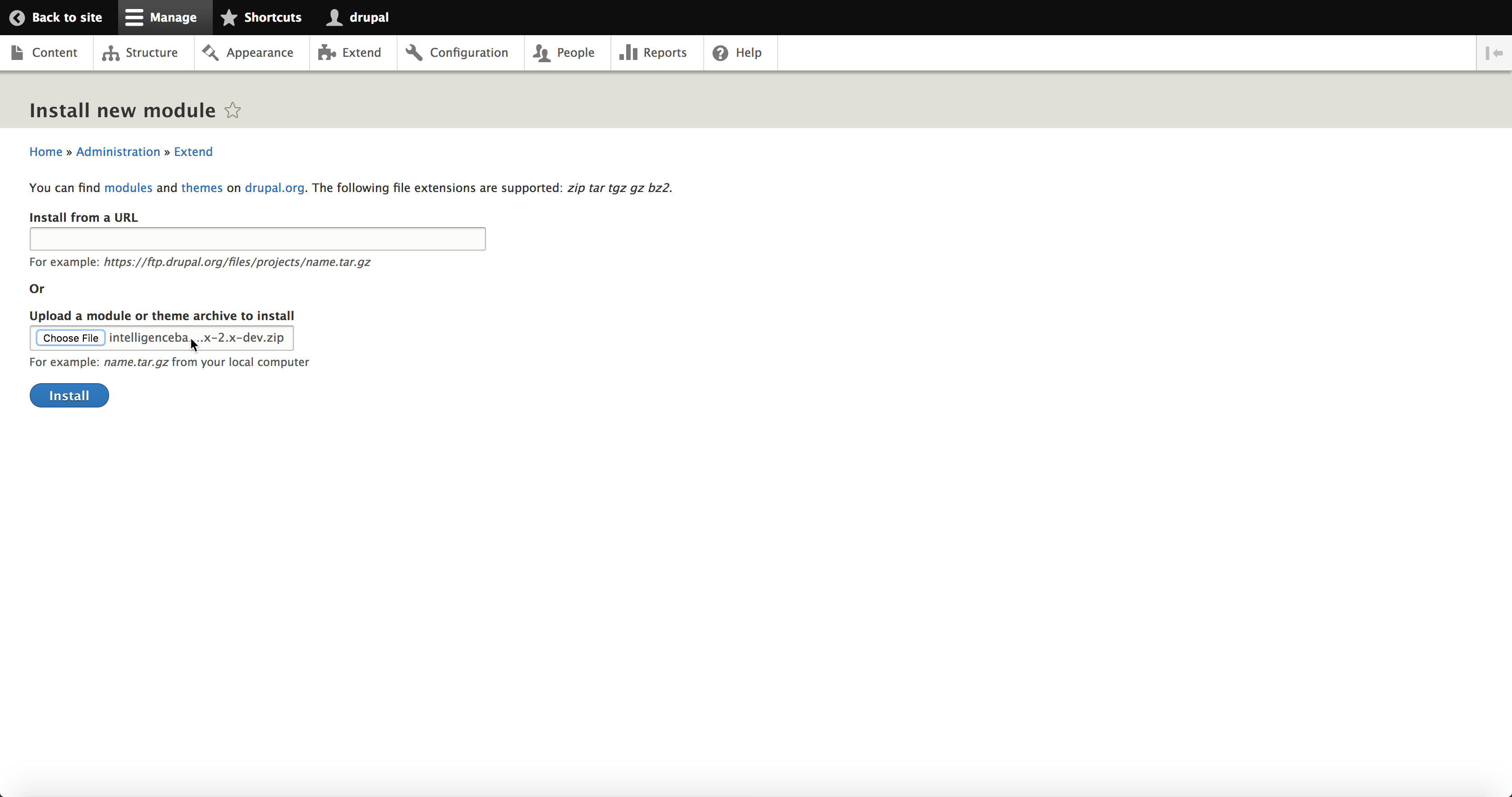Viewport: 1512px width, 797px height.
Task: Click the Shortcuts star icon in toolbar
Action: pos(229,18)
